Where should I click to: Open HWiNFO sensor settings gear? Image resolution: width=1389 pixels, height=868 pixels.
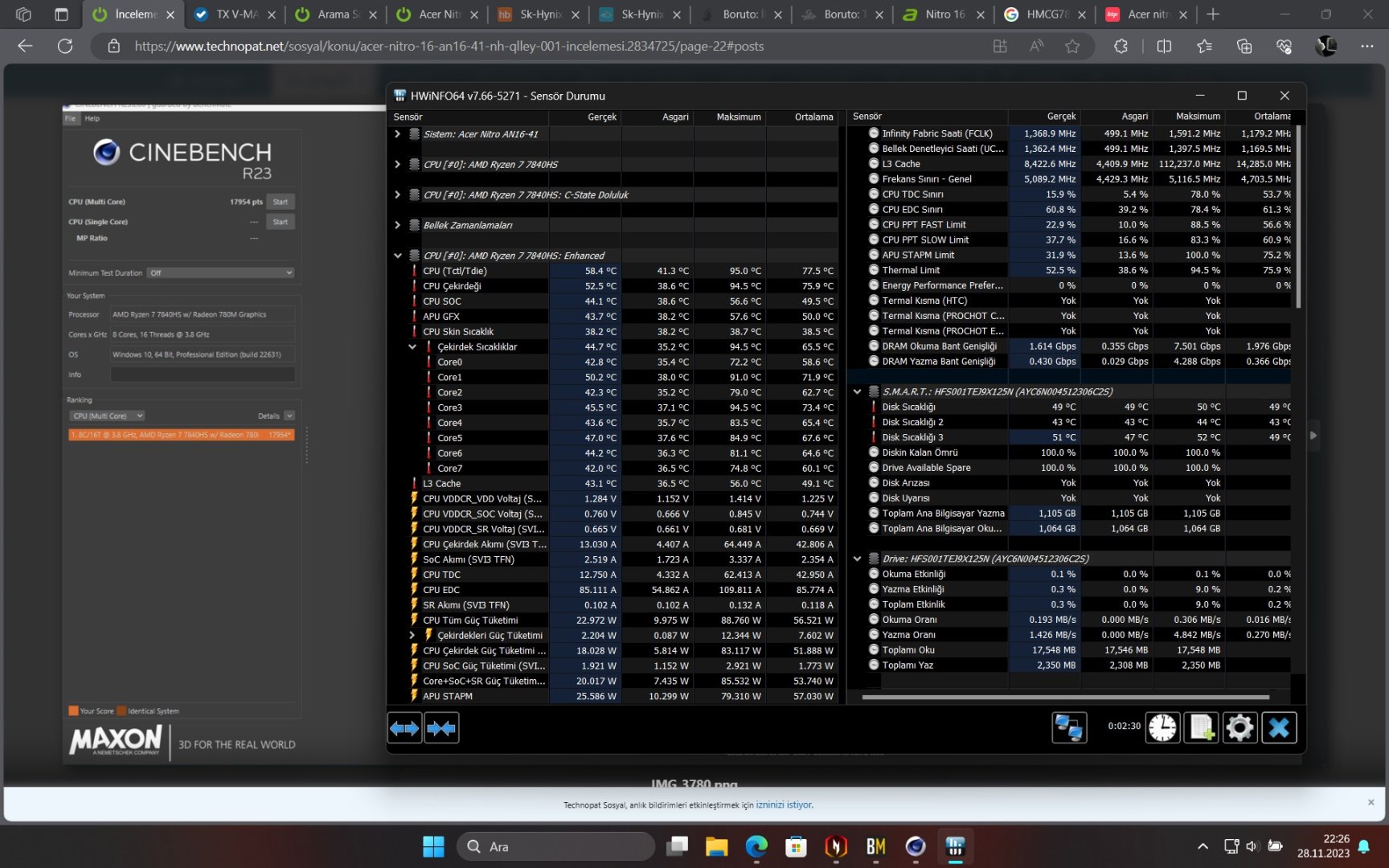pyautogui.click(x=1239, y=728)
